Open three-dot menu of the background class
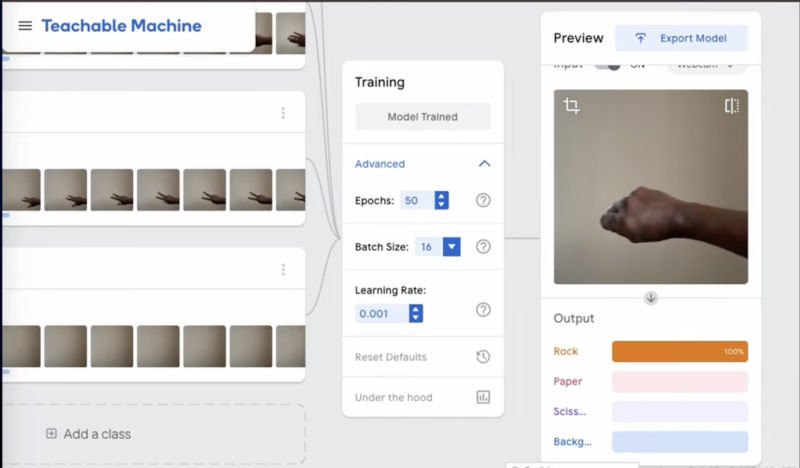 [x=283, y=270]
